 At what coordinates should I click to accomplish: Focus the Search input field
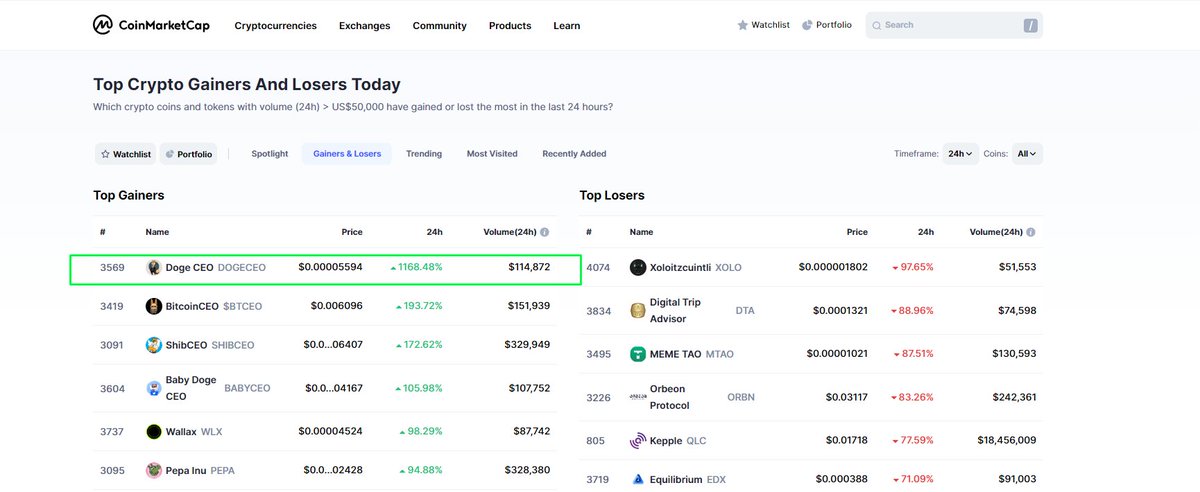click(954, 25)
